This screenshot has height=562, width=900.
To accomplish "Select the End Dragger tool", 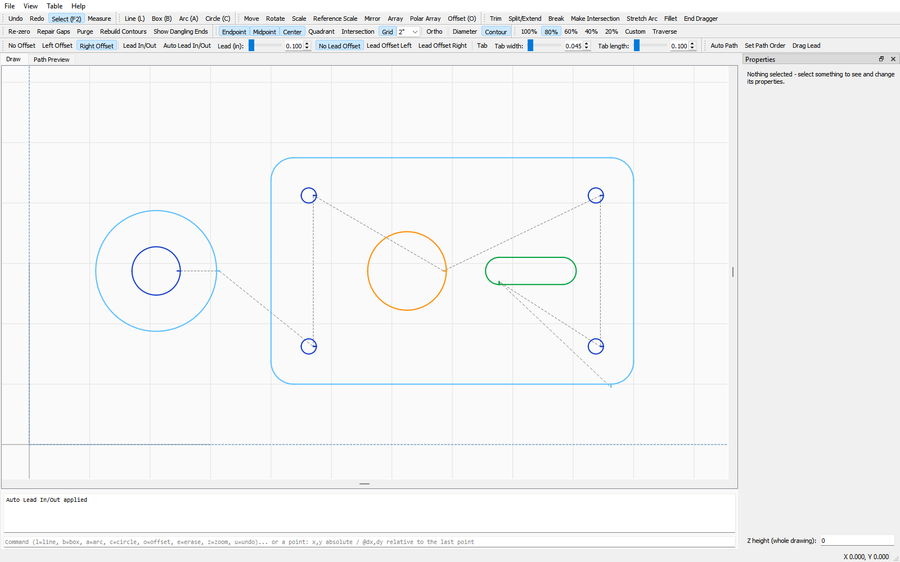I will 701,18.
